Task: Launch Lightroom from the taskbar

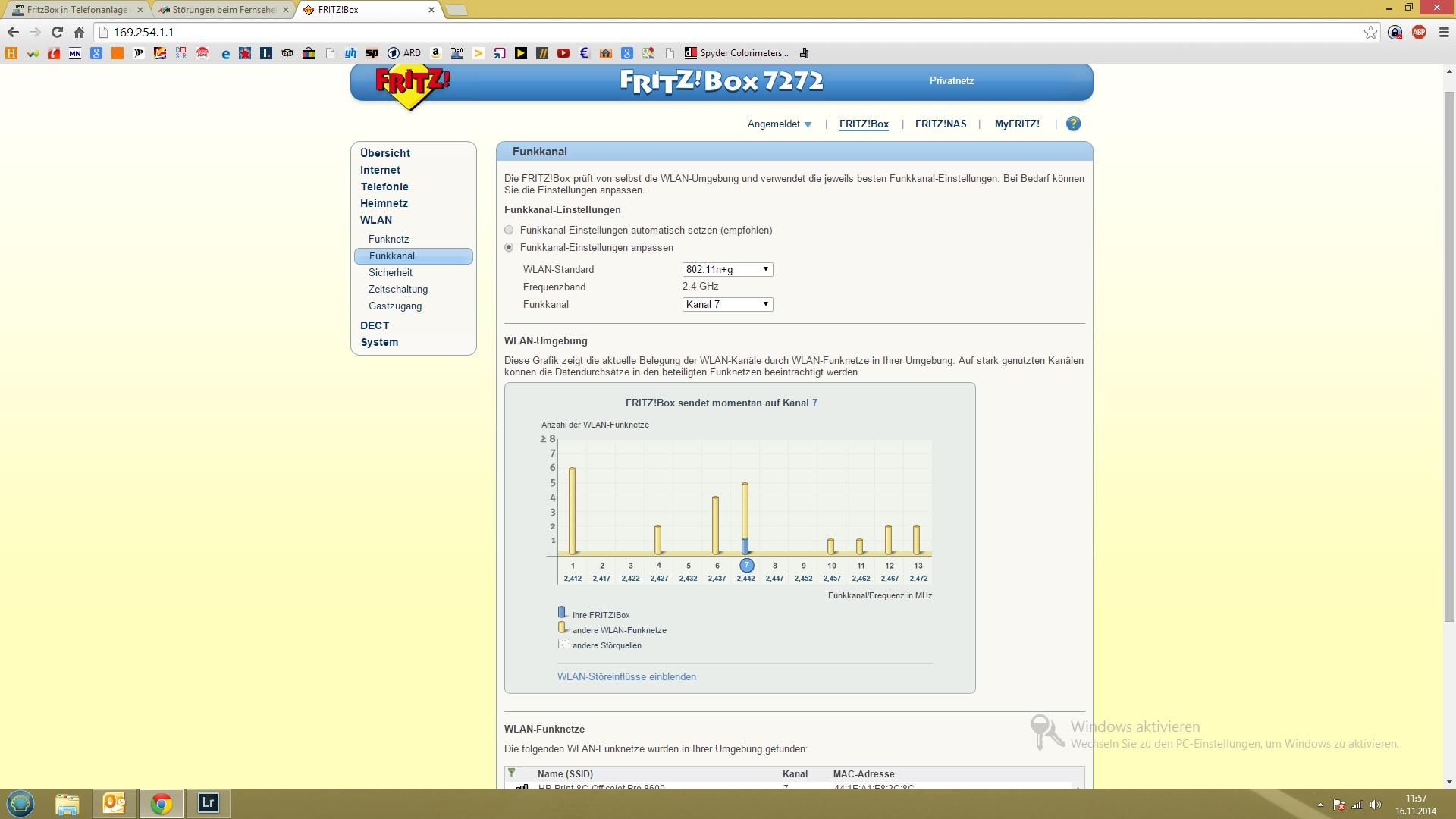Action: click(x=208, y=803)
